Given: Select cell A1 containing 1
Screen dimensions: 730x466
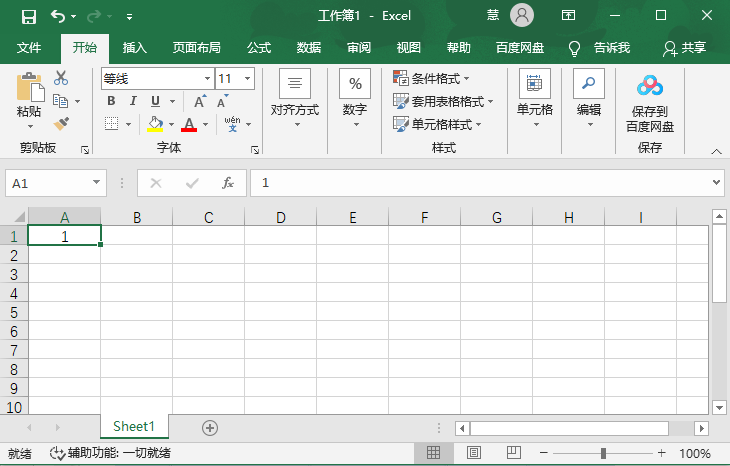Looking at the screenshot, I should pos(65,236).
